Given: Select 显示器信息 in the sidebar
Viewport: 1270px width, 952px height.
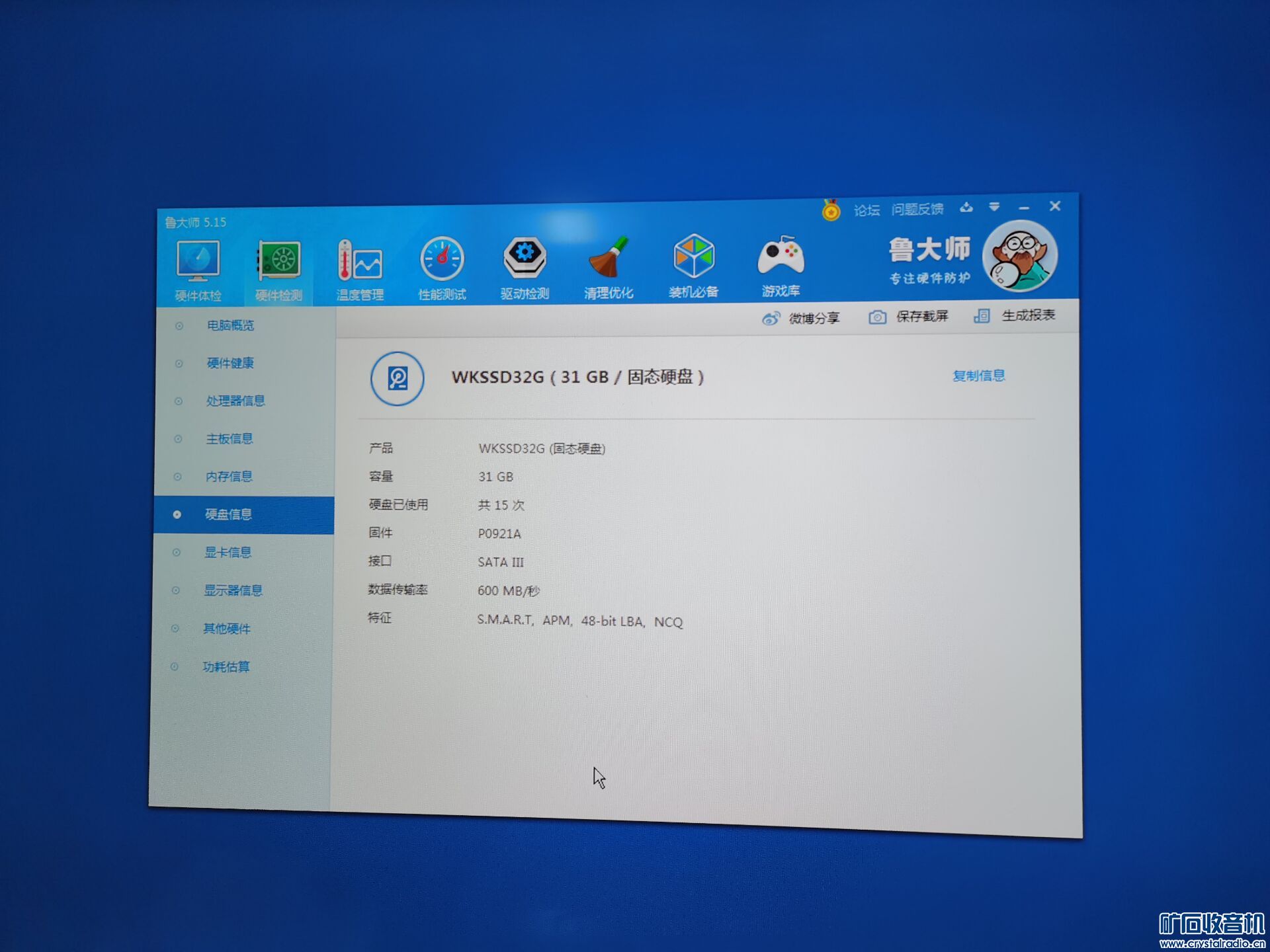Looking at the screenshot, I should pyautogui.click(x=233, y=590).
